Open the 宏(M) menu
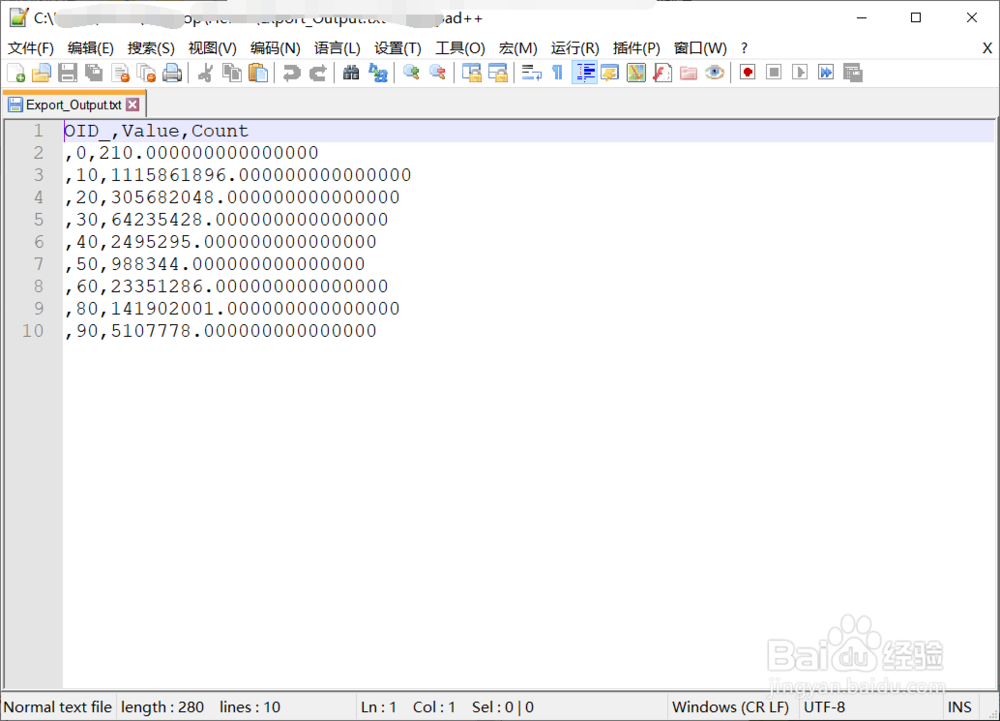This screenshot has width=1000, height=721. pos(518,48)
